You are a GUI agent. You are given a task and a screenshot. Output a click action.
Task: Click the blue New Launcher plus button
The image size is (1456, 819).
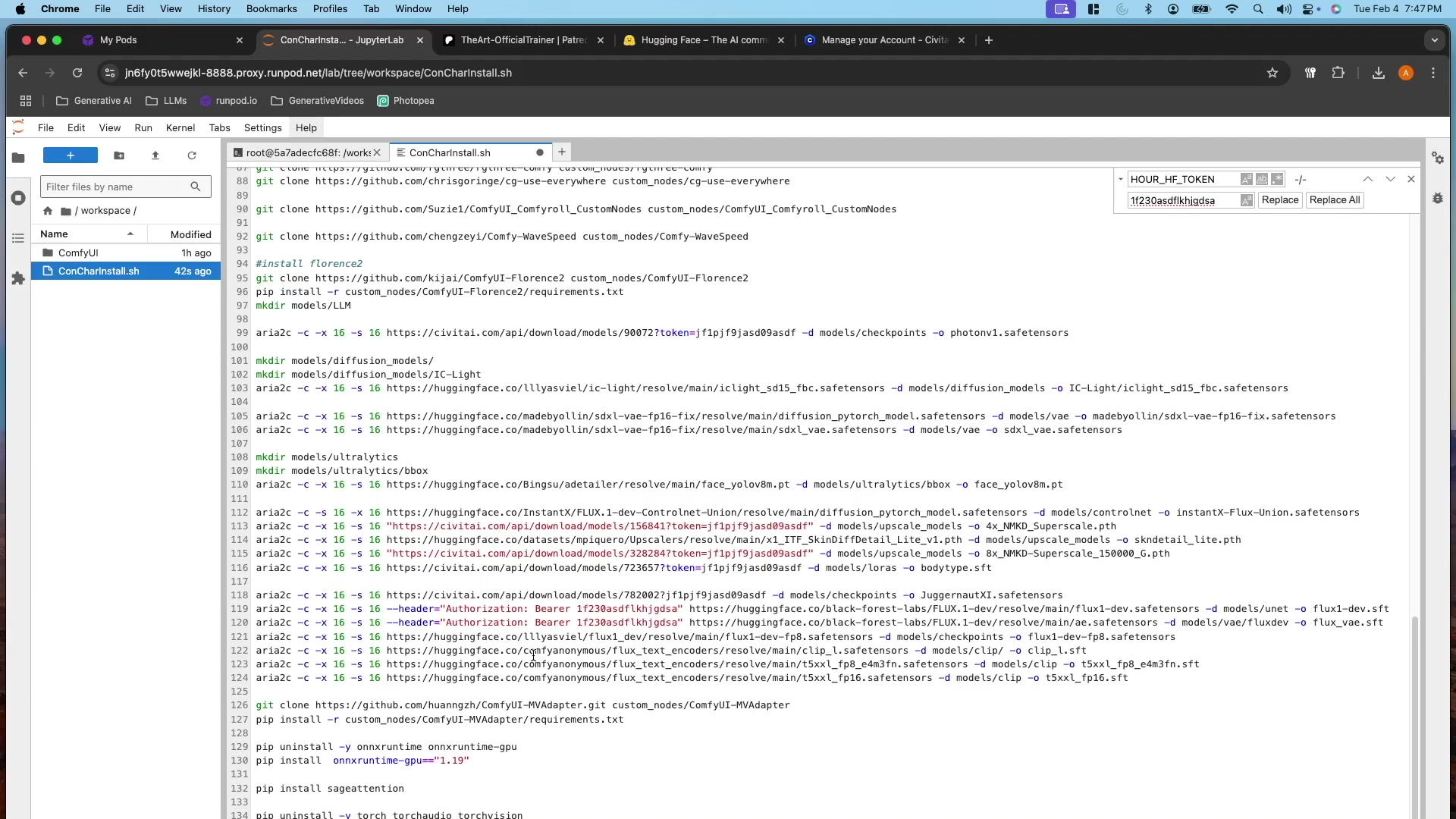point(71,155)
